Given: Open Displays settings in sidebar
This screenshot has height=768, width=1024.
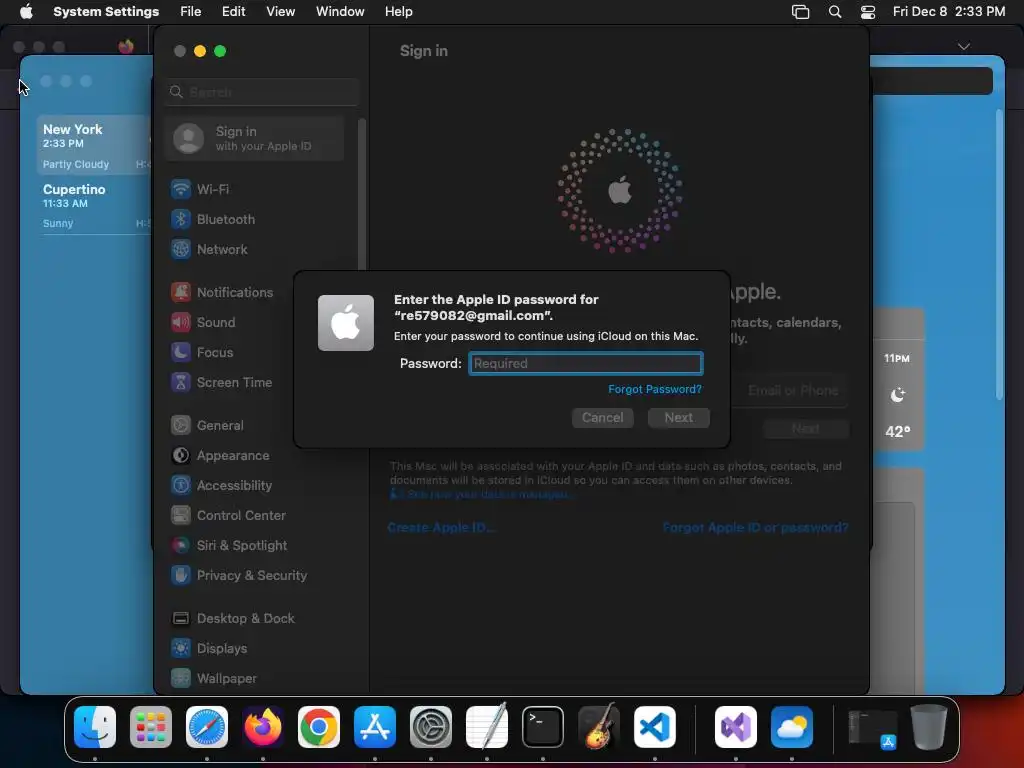Looking at the screenshot, I should coord(209,649).
